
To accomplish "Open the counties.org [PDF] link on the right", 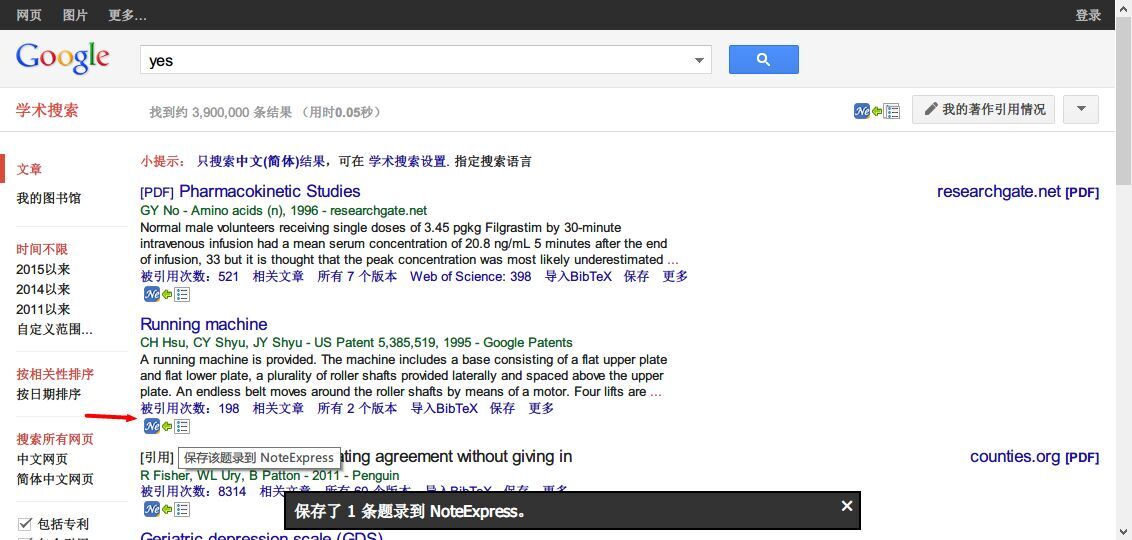I will [1035, 457].
